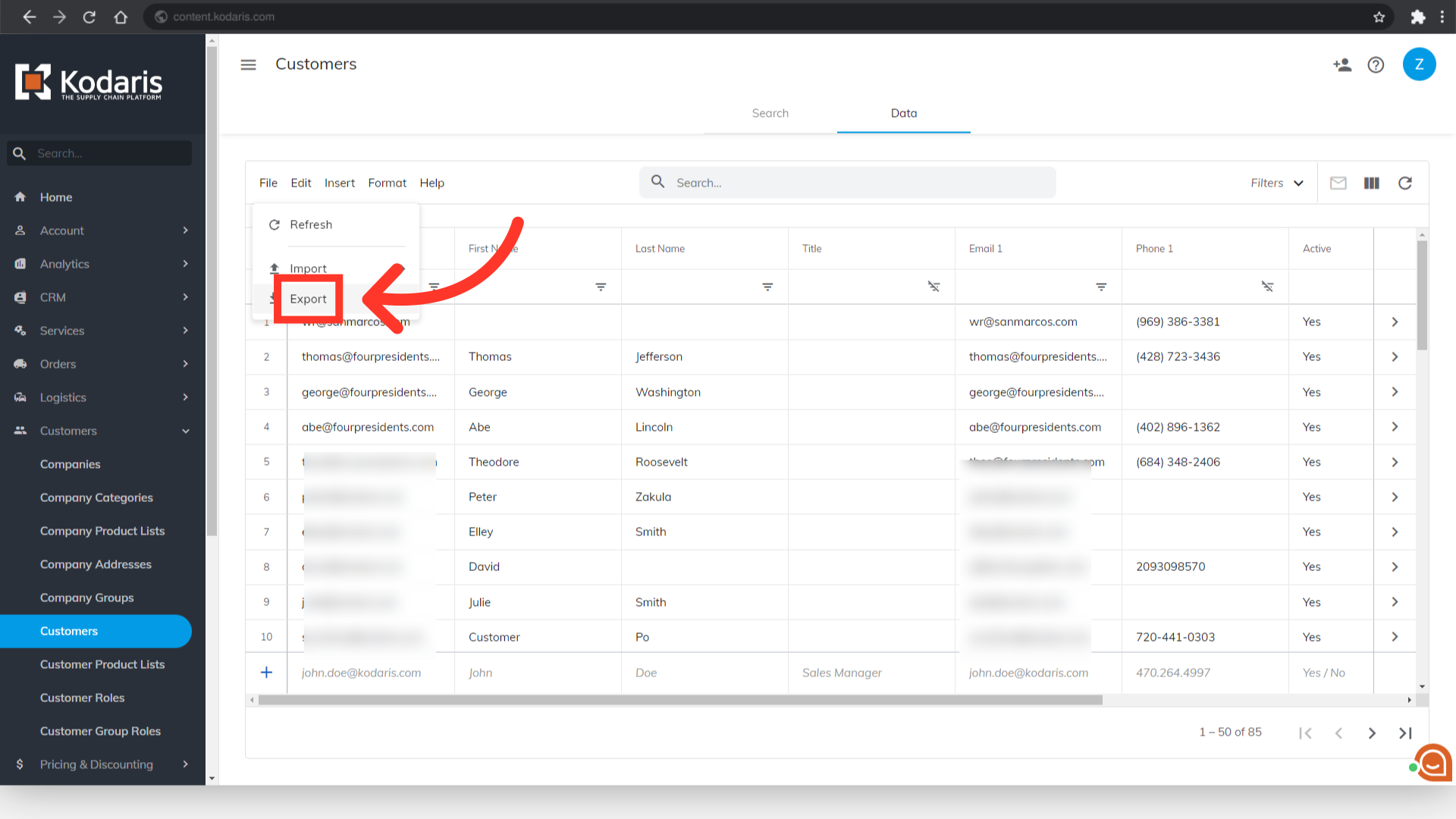
Task: Click the plus icon to add row
Action: [x=266, y=672]
